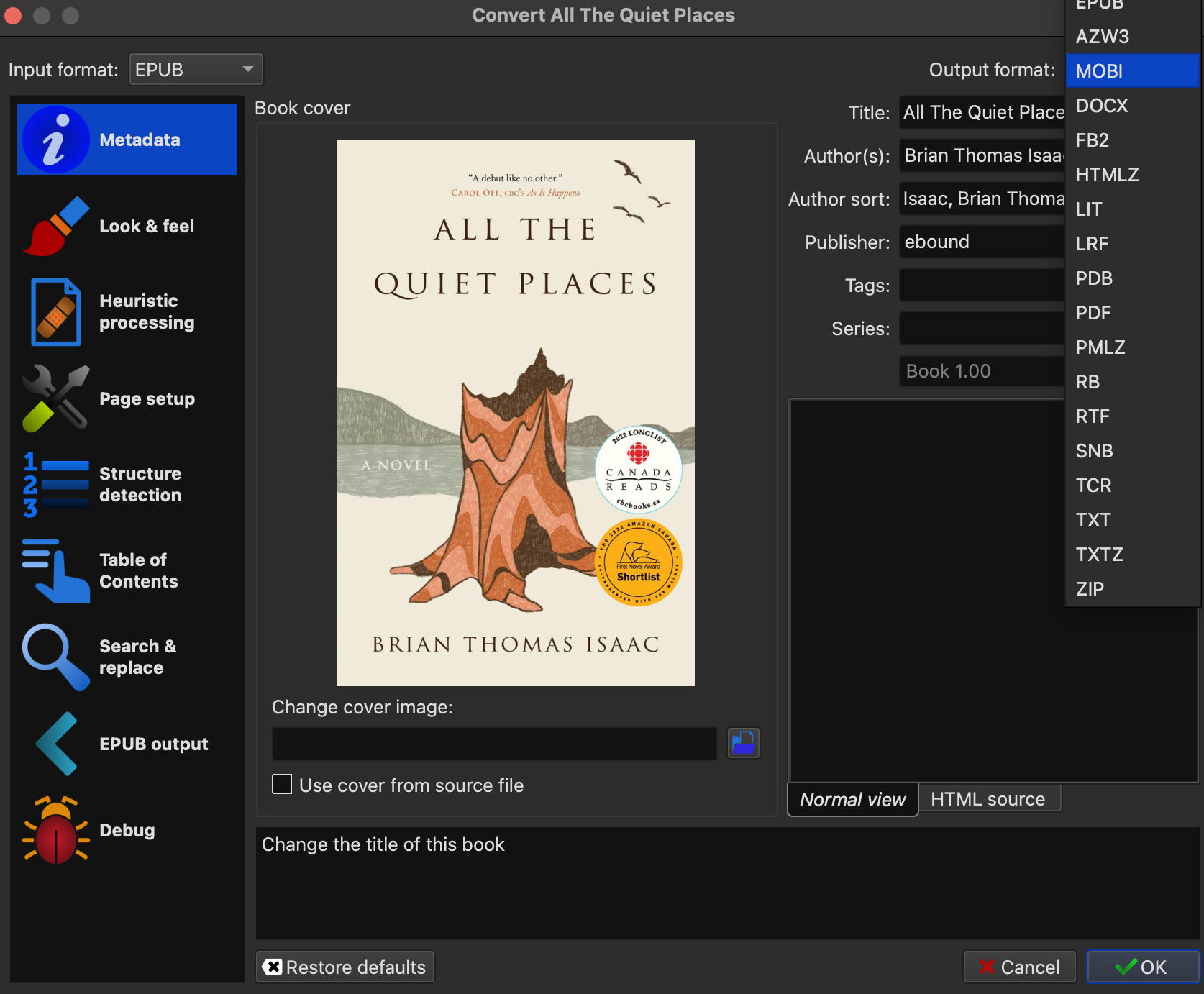The height and width of the screenshot is (994, 1204).
Task: Open Heuristic processing bandage icon
Action: (56, 312)
